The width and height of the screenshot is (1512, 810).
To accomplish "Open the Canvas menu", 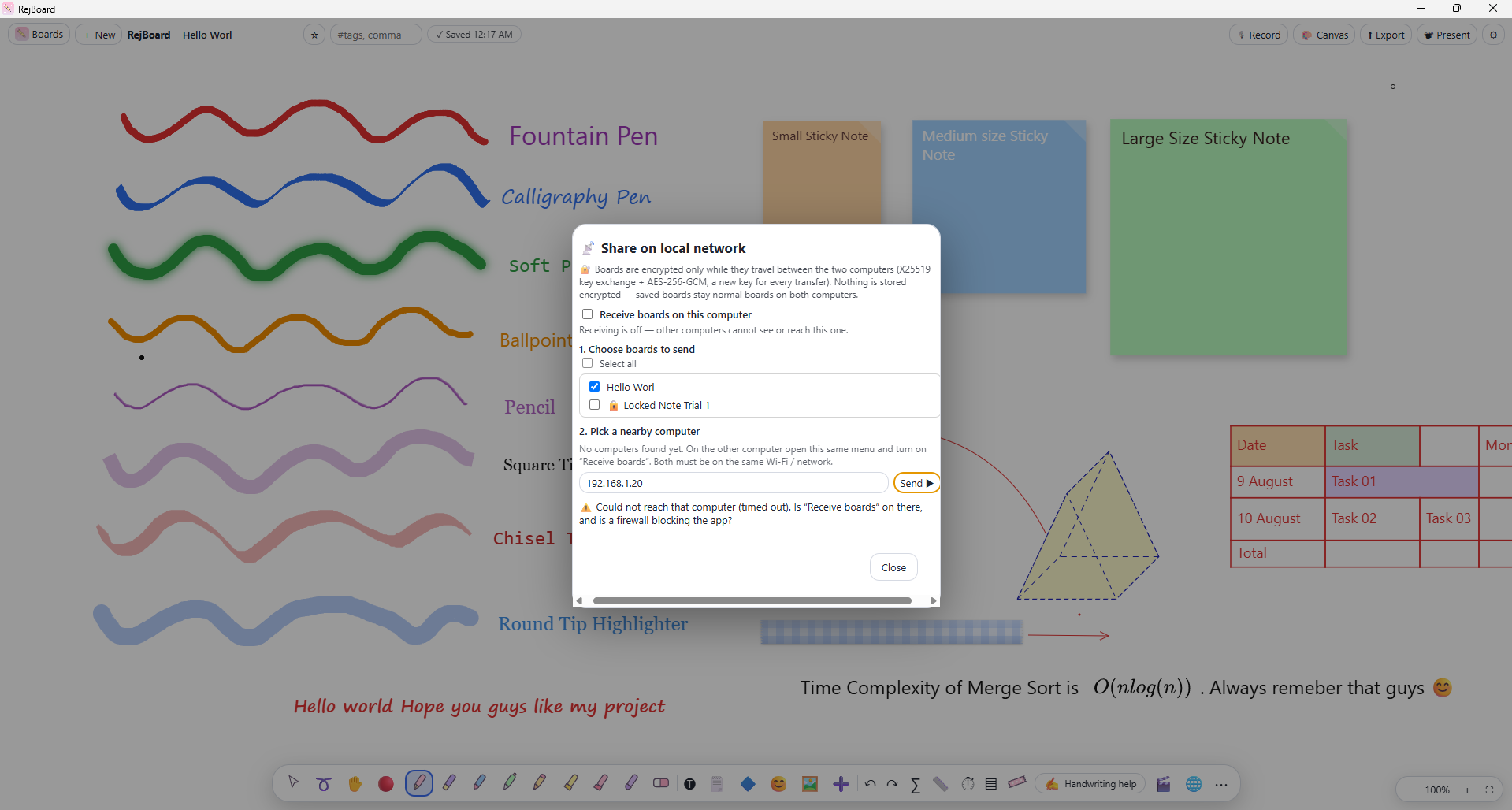I will tap(1324, 35).
